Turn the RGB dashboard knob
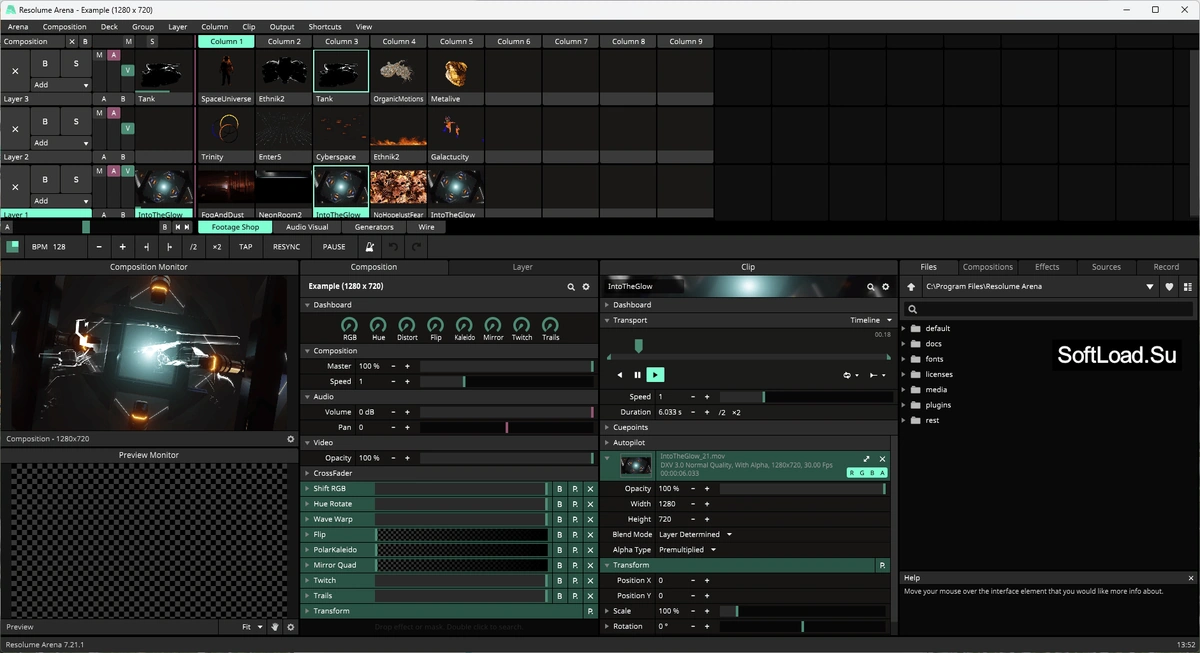Image resolution: width=1200 pixels, height=653 pixels. point(349,325)
